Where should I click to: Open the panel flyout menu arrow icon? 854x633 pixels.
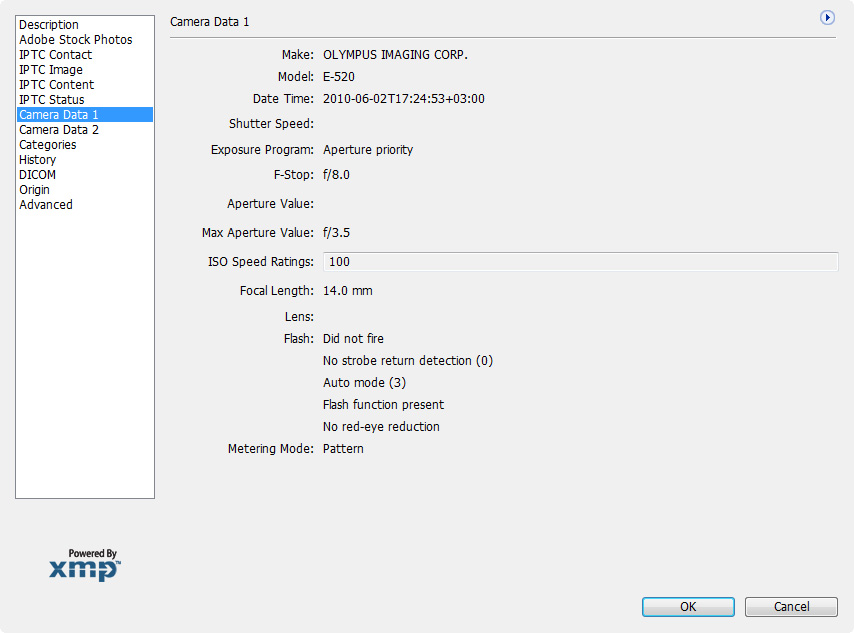coord(827,18)
